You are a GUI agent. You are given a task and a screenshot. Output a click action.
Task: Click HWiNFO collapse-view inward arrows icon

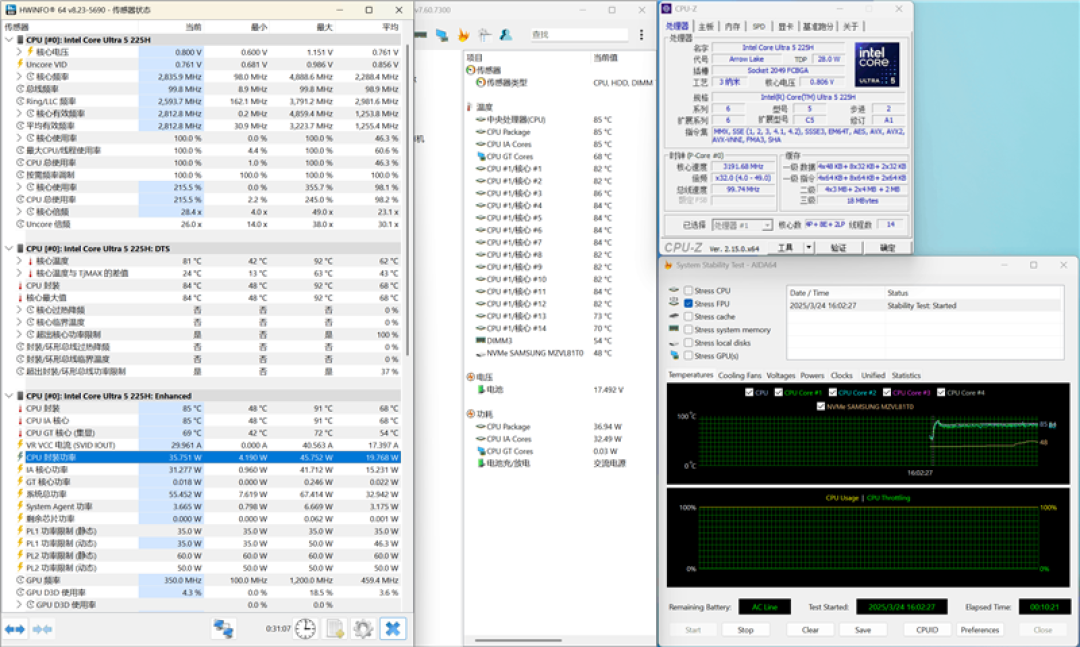(42, 629)
